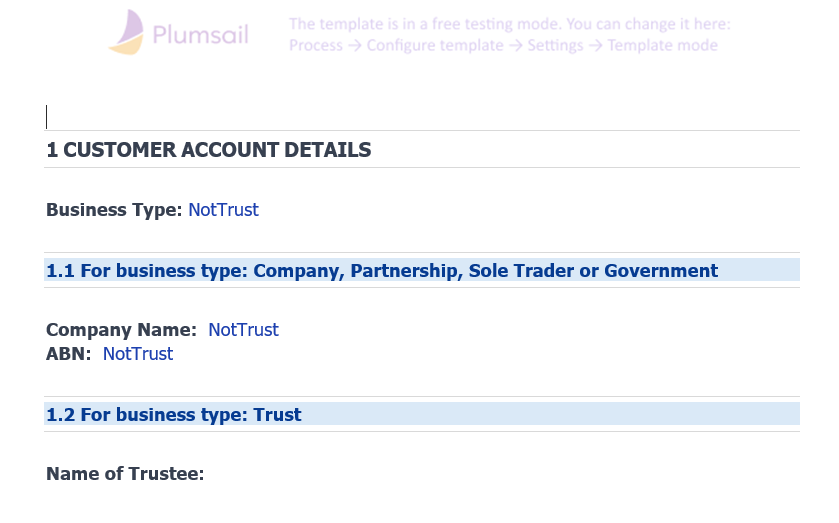The width and height of the screenshot is (839, 523).
Task: Click the section 1.2 Trust heading
Action: 174,414
